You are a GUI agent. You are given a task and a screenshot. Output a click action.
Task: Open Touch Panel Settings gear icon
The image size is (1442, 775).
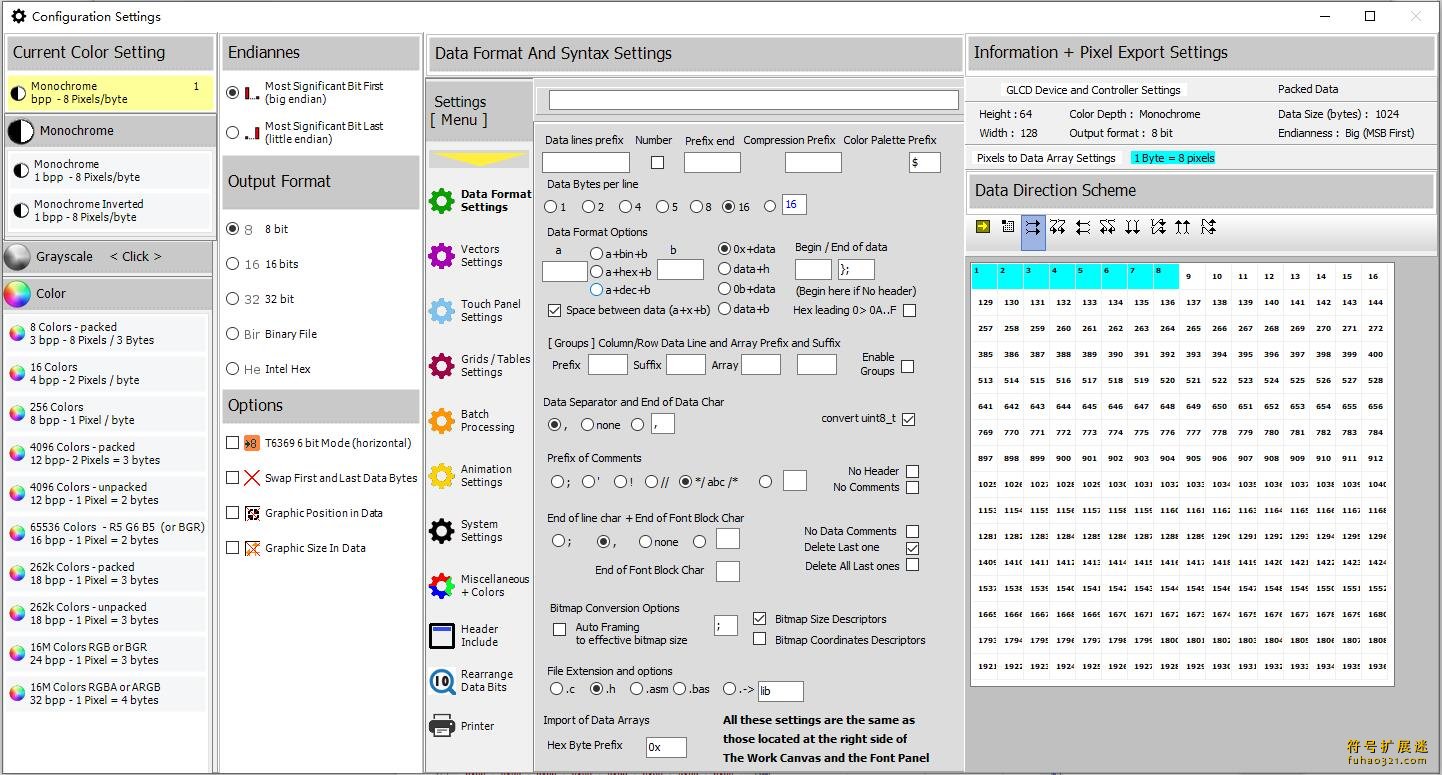click(x=441, y=311)
